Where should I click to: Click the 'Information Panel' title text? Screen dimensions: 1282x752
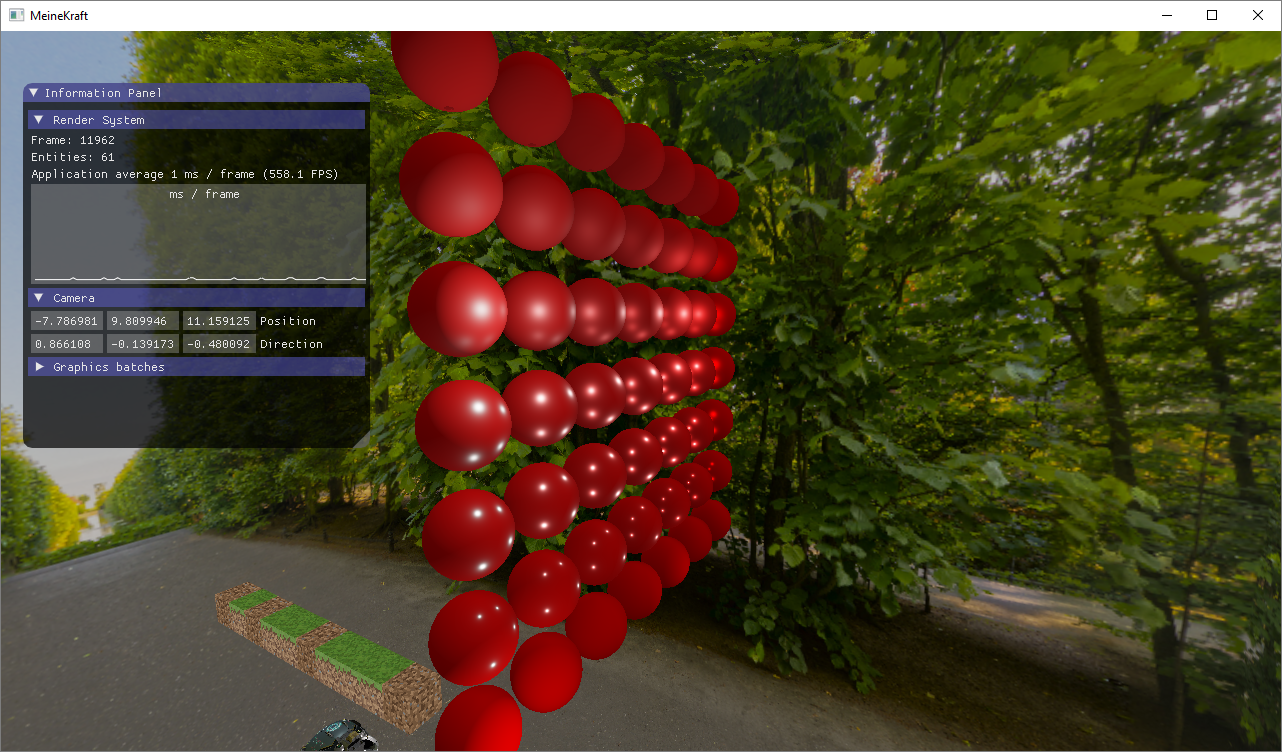click(103, 93)
